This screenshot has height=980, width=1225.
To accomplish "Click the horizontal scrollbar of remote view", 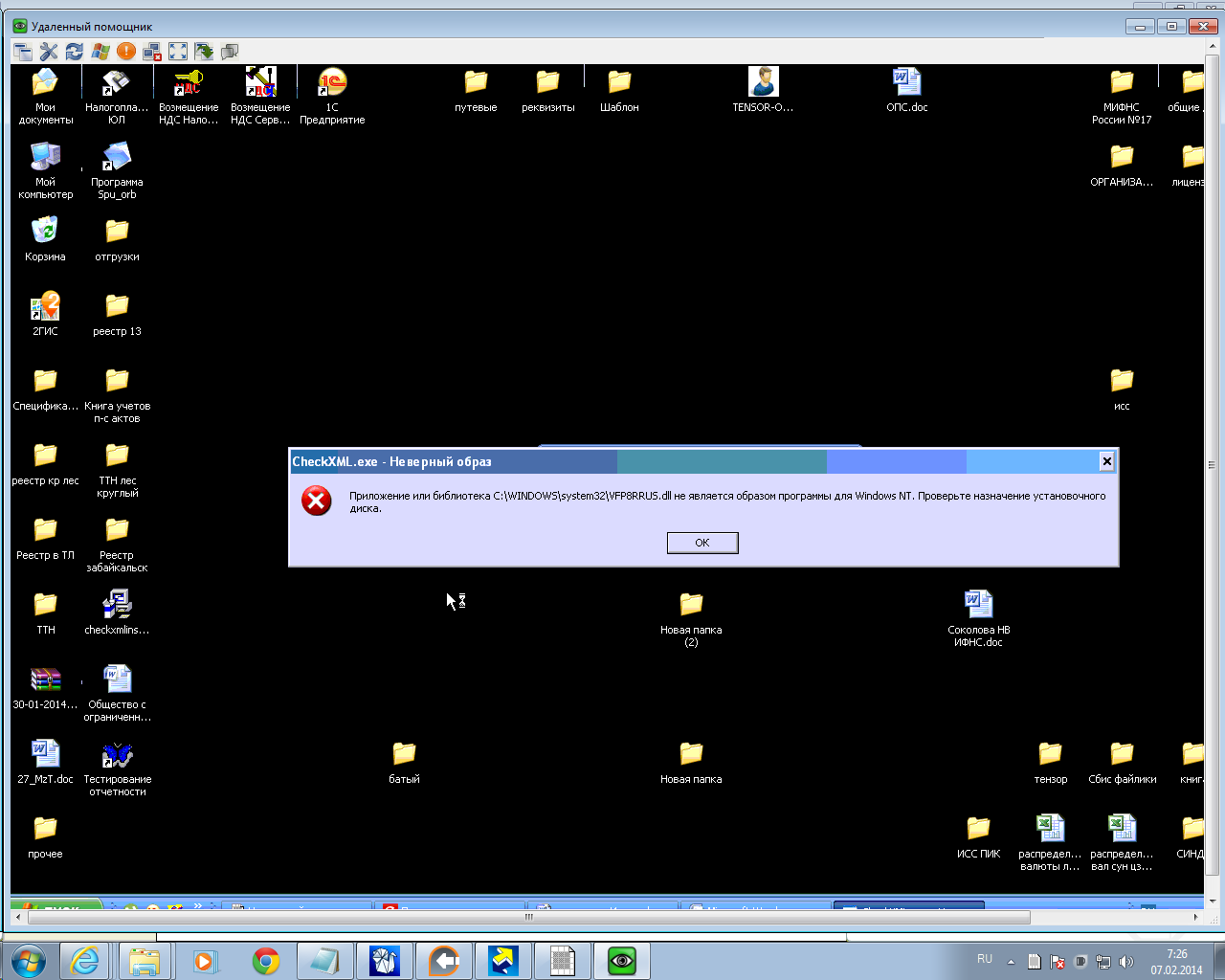I will [x=528, y=917].
